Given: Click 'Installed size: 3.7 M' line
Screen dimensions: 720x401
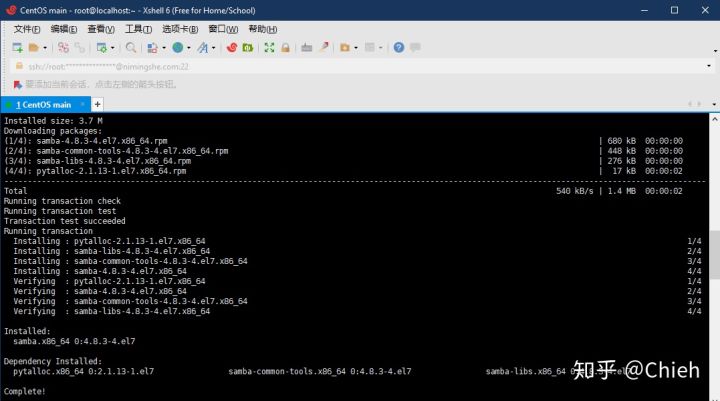Looking at the screenshot, I should tap(53, 121).
